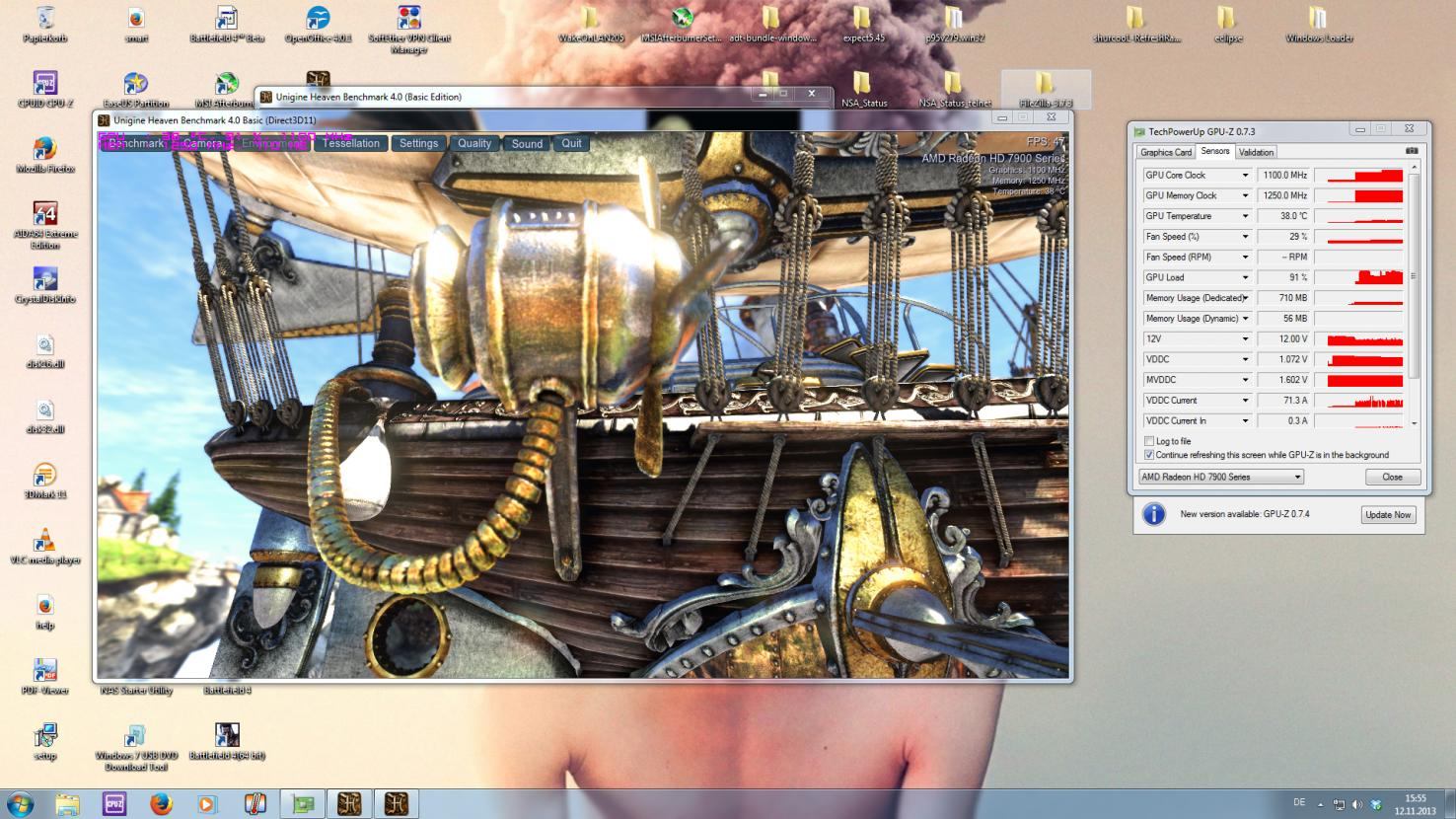The image size is (1456, 819).
Task: Launch VLC media player desktop shortcut
Action: [45, 545]
